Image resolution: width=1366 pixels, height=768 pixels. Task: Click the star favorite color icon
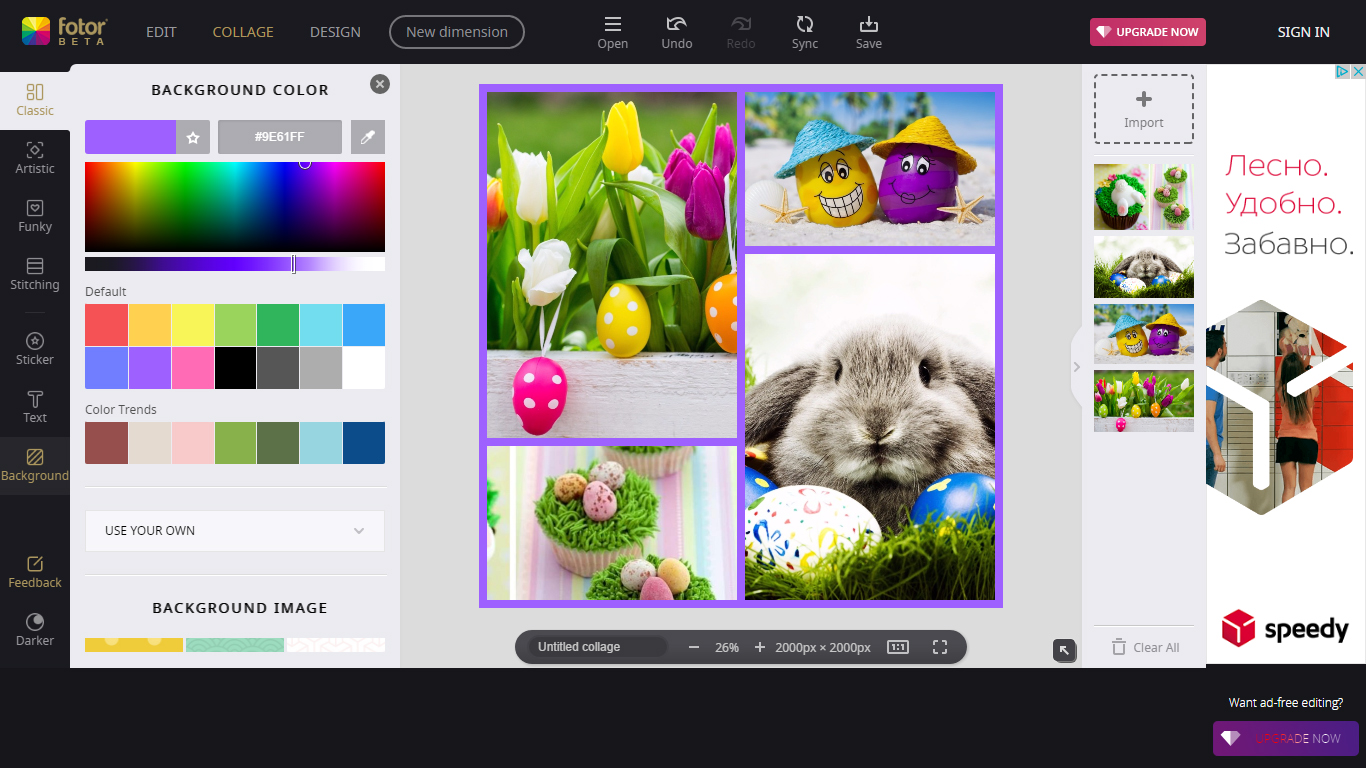pyautogui.click(x=193, y=137)
